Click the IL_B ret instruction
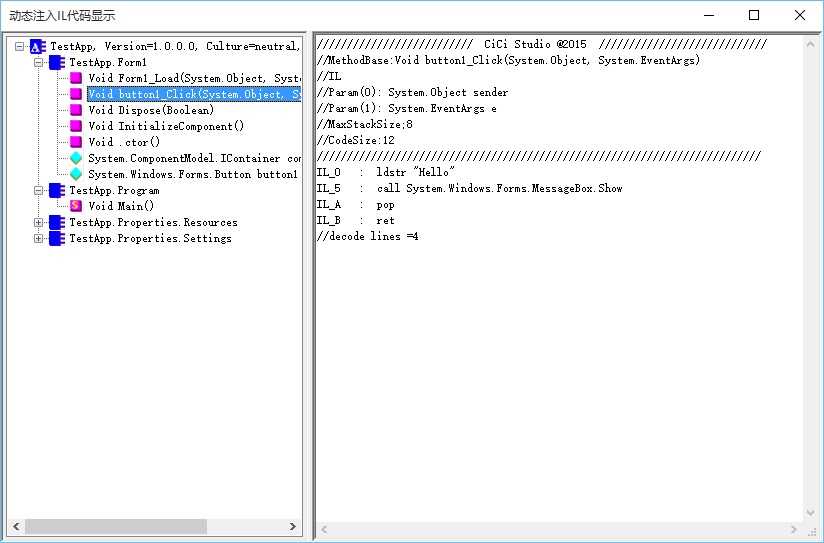The width and height of the screenshot is (824, 543). click(356, 220)
